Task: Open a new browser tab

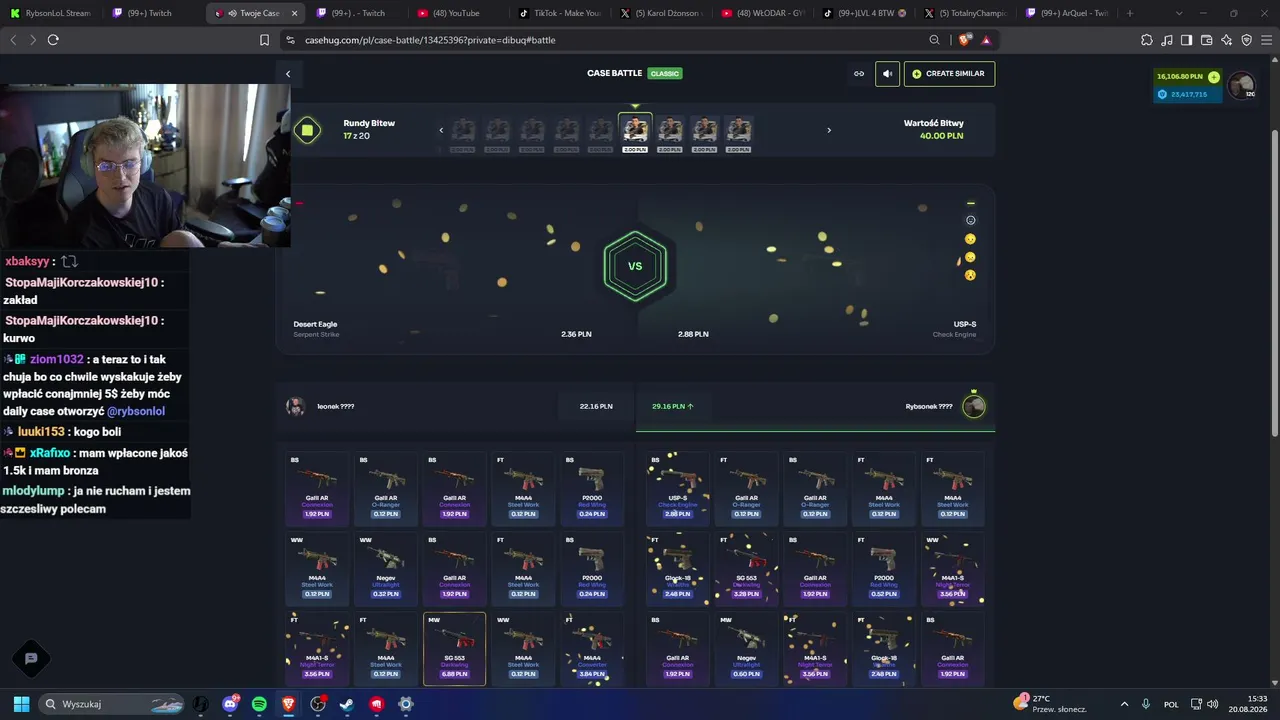Action: pyautogui.click(x=1130, y=13)
